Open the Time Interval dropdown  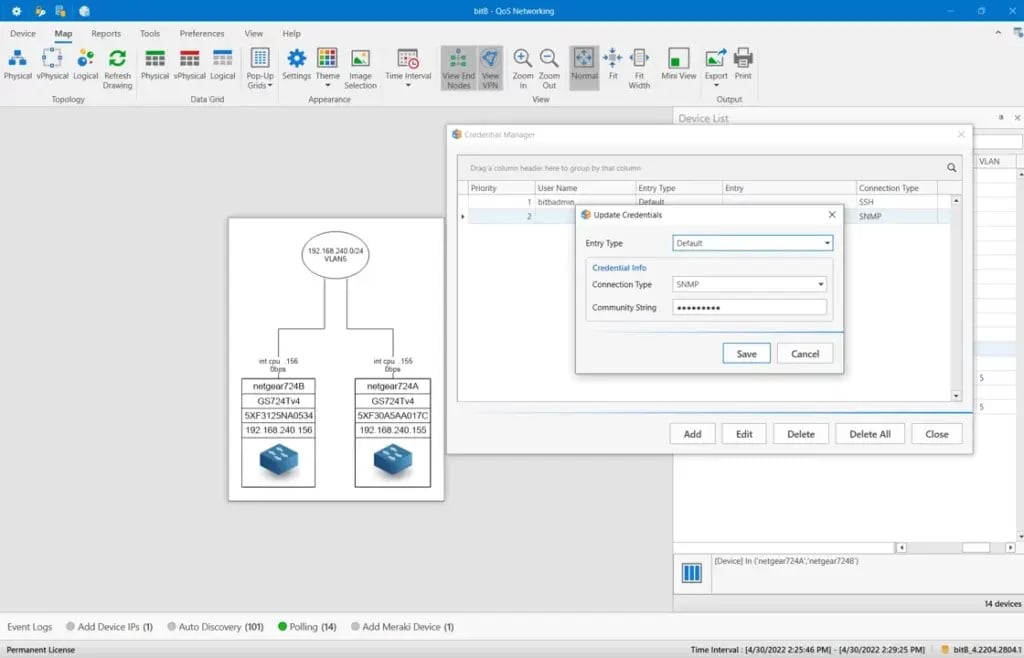coord(408,68)
